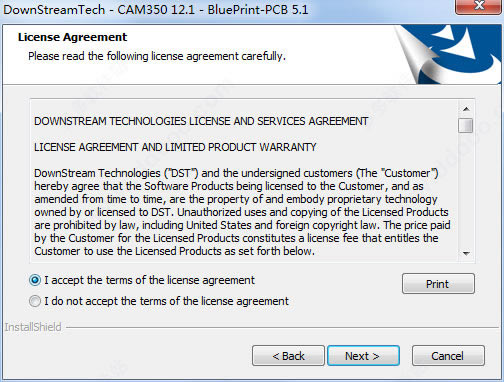Go to the previous step with Back
Screen dimensions: 504x382
pos(288,356)
